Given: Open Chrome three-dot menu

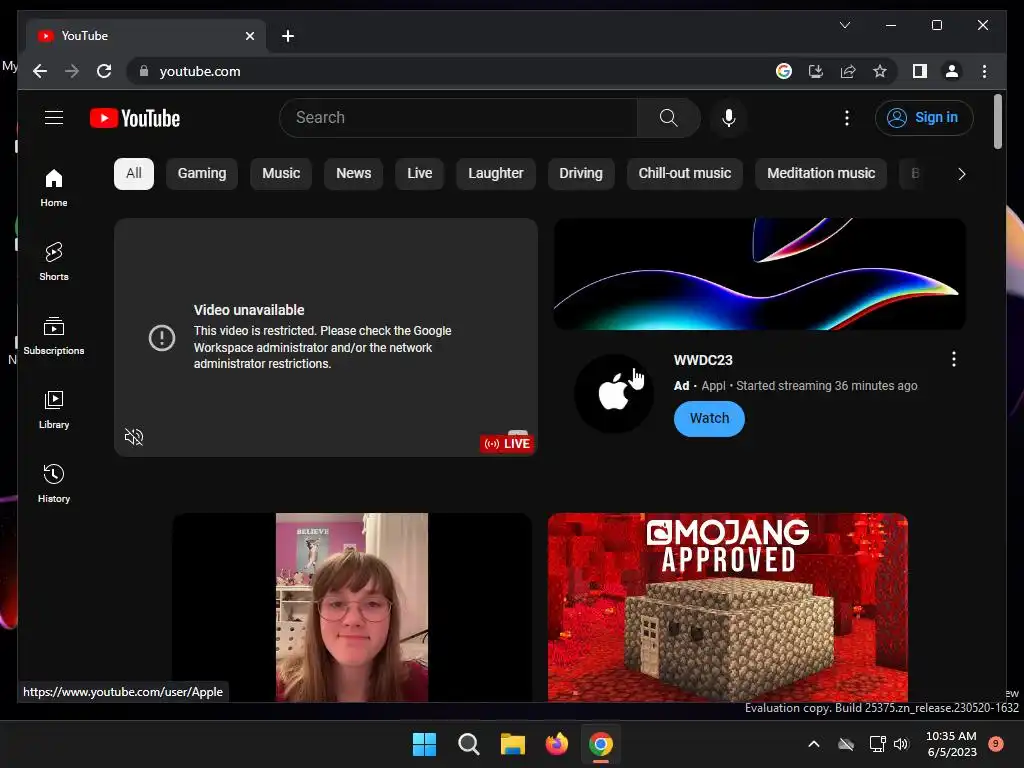Looking at the screenshot, I should pyautogui.click(x=984, y=71).
